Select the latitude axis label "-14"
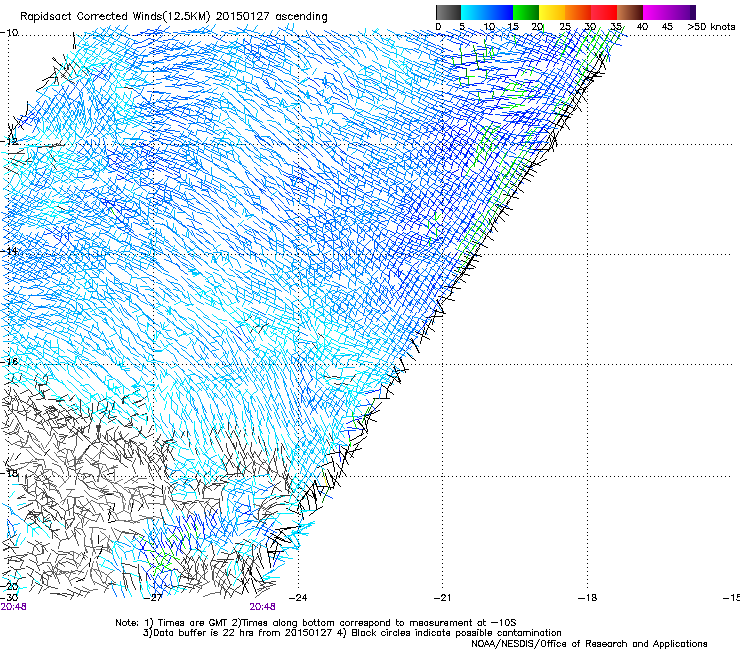 (x=9, y=251)
